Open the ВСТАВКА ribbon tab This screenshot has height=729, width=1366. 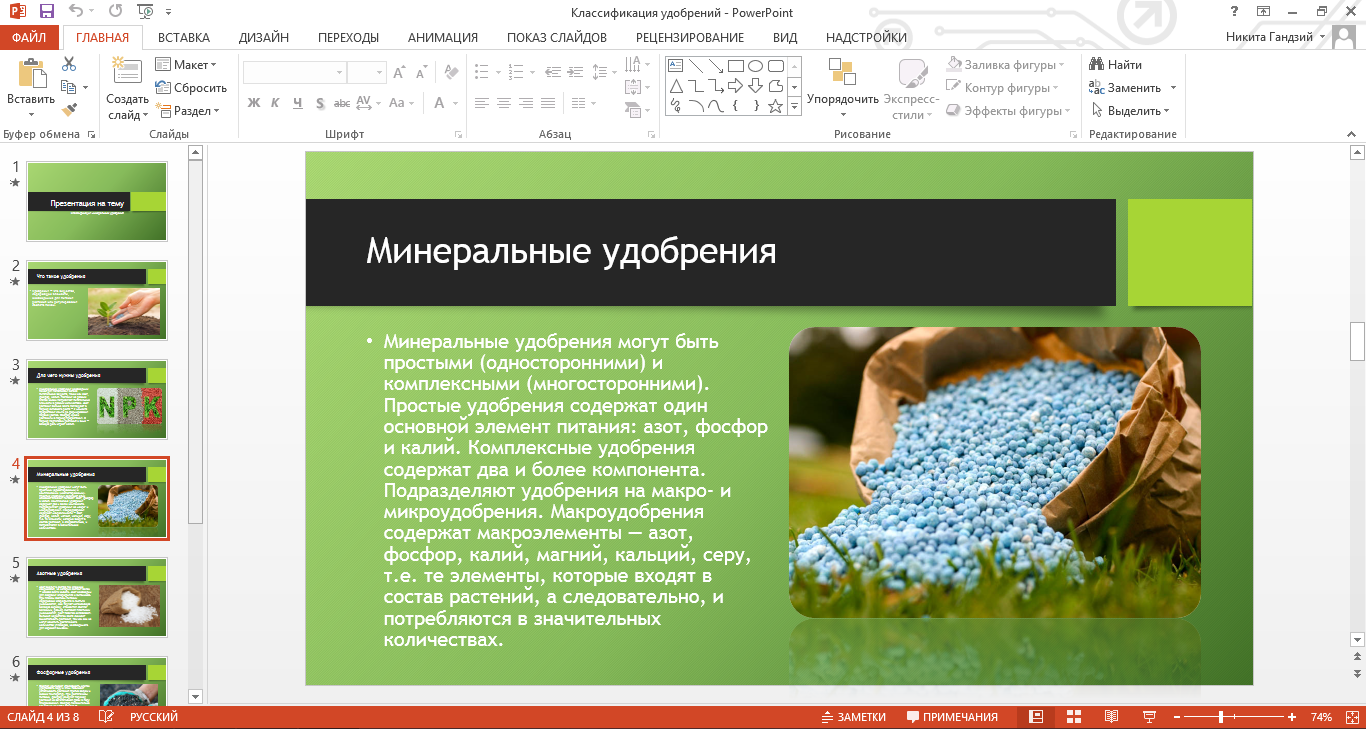[x=184, y=38]
